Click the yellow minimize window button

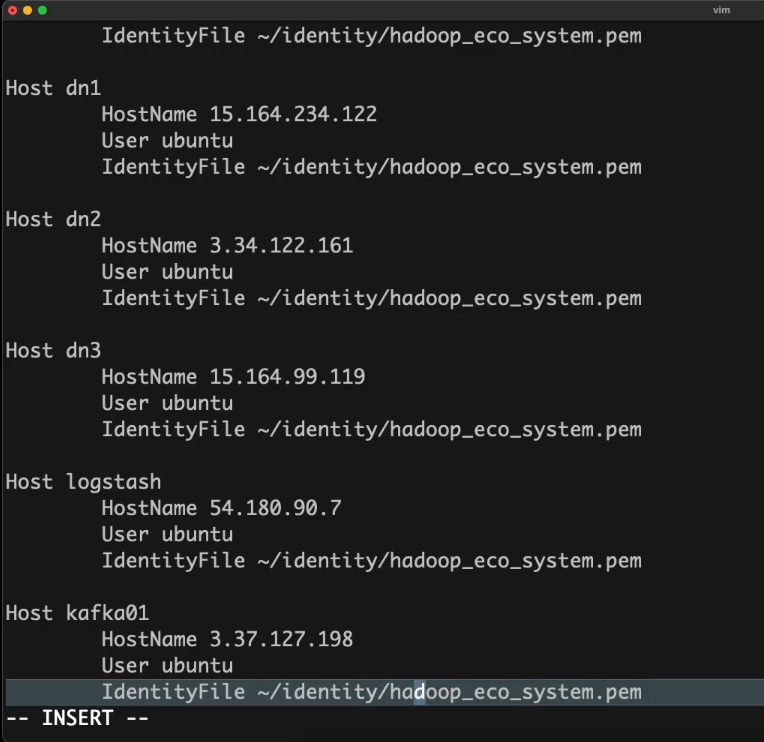[x=28, y=10]
